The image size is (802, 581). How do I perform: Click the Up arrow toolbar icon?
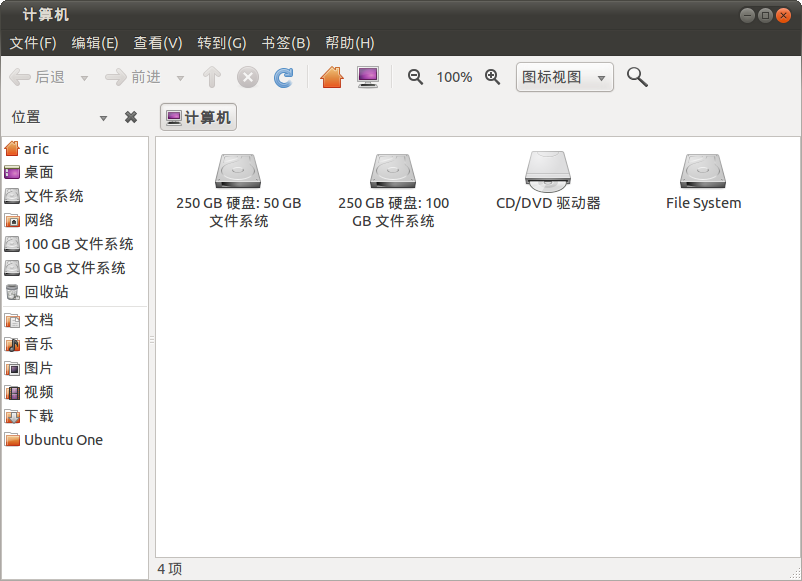click(212, 77)
